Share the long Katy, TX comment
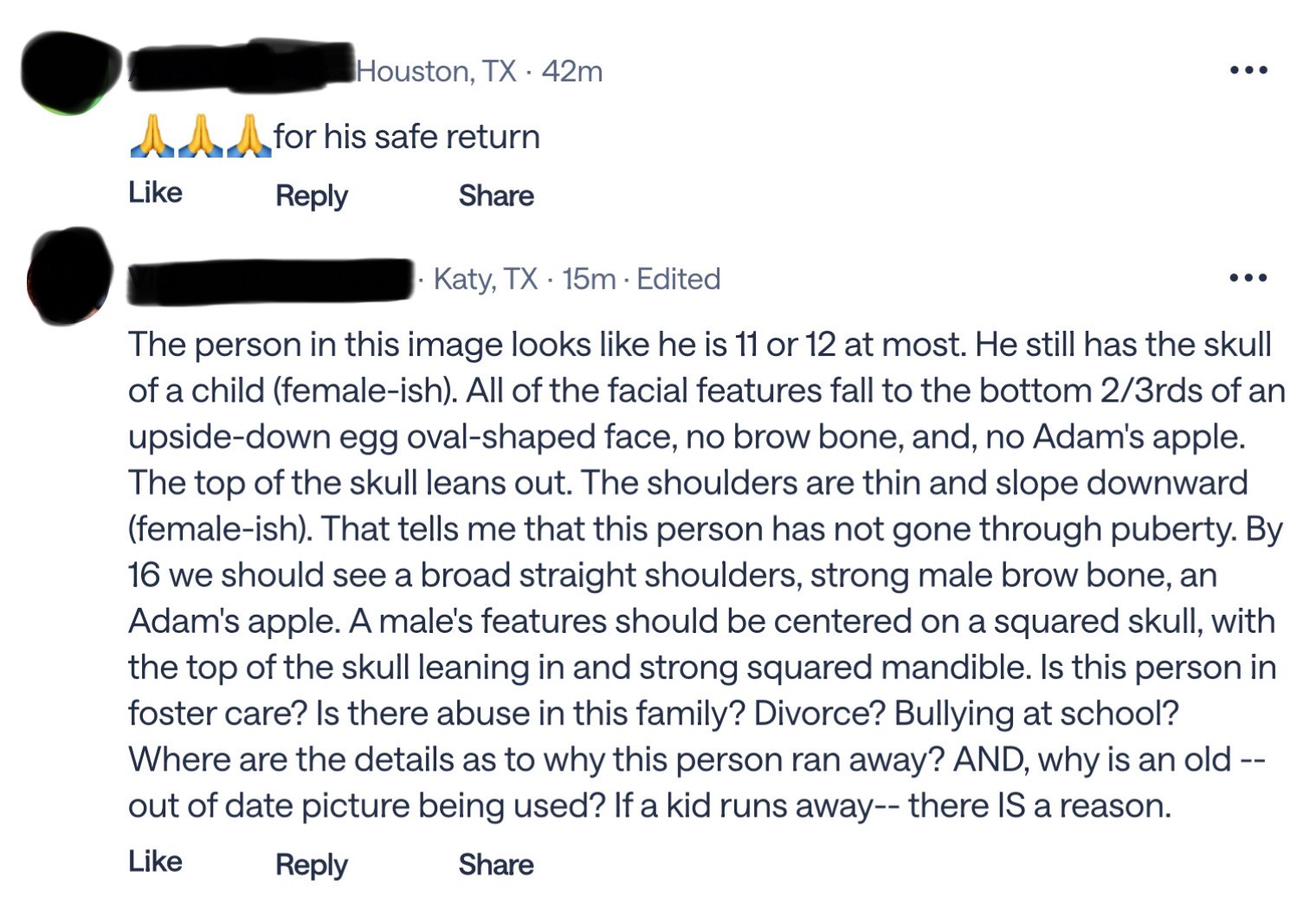 (496, 864)
